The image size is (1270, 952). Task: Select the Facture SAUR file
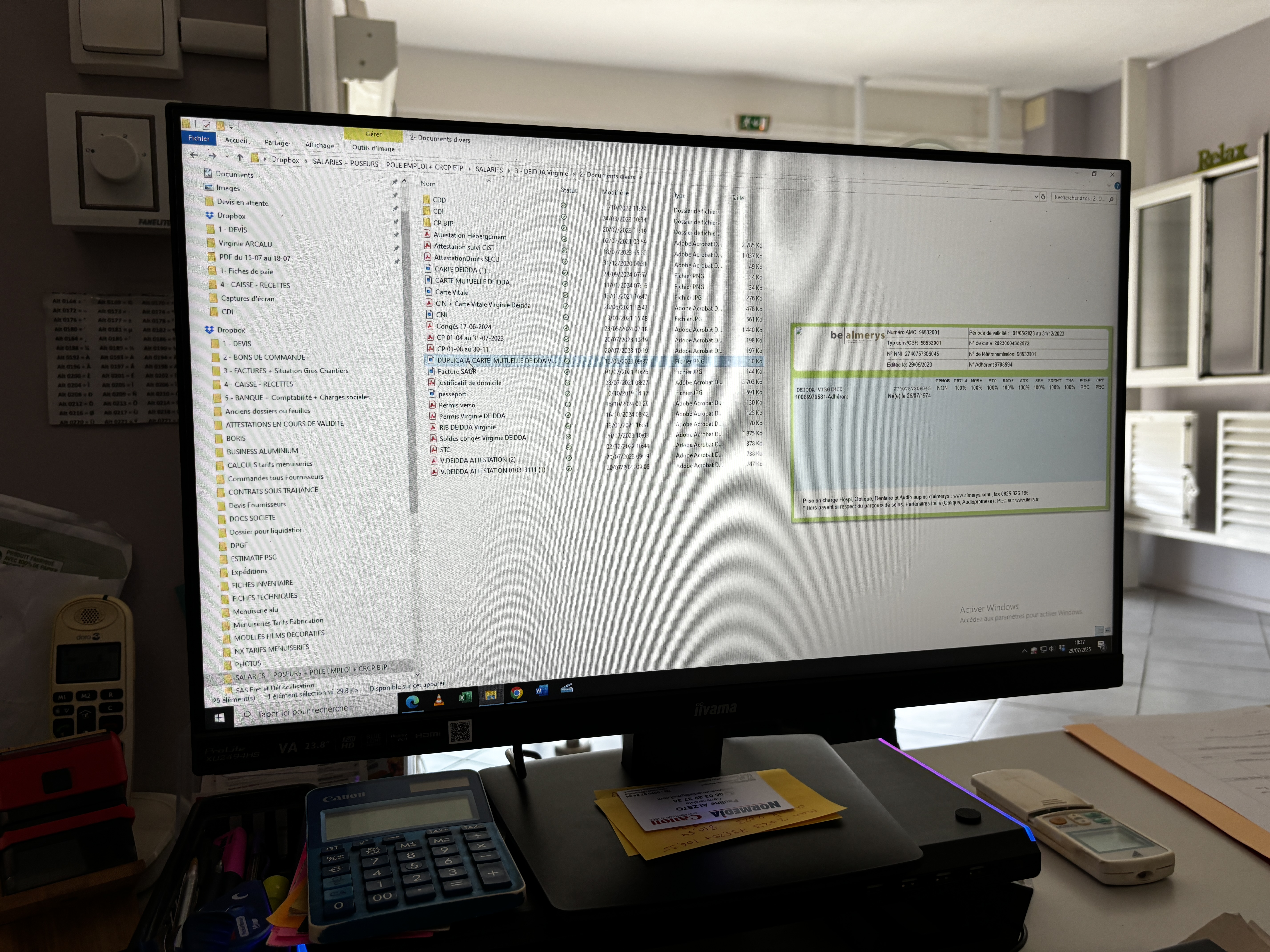click(x=456, y=371)
